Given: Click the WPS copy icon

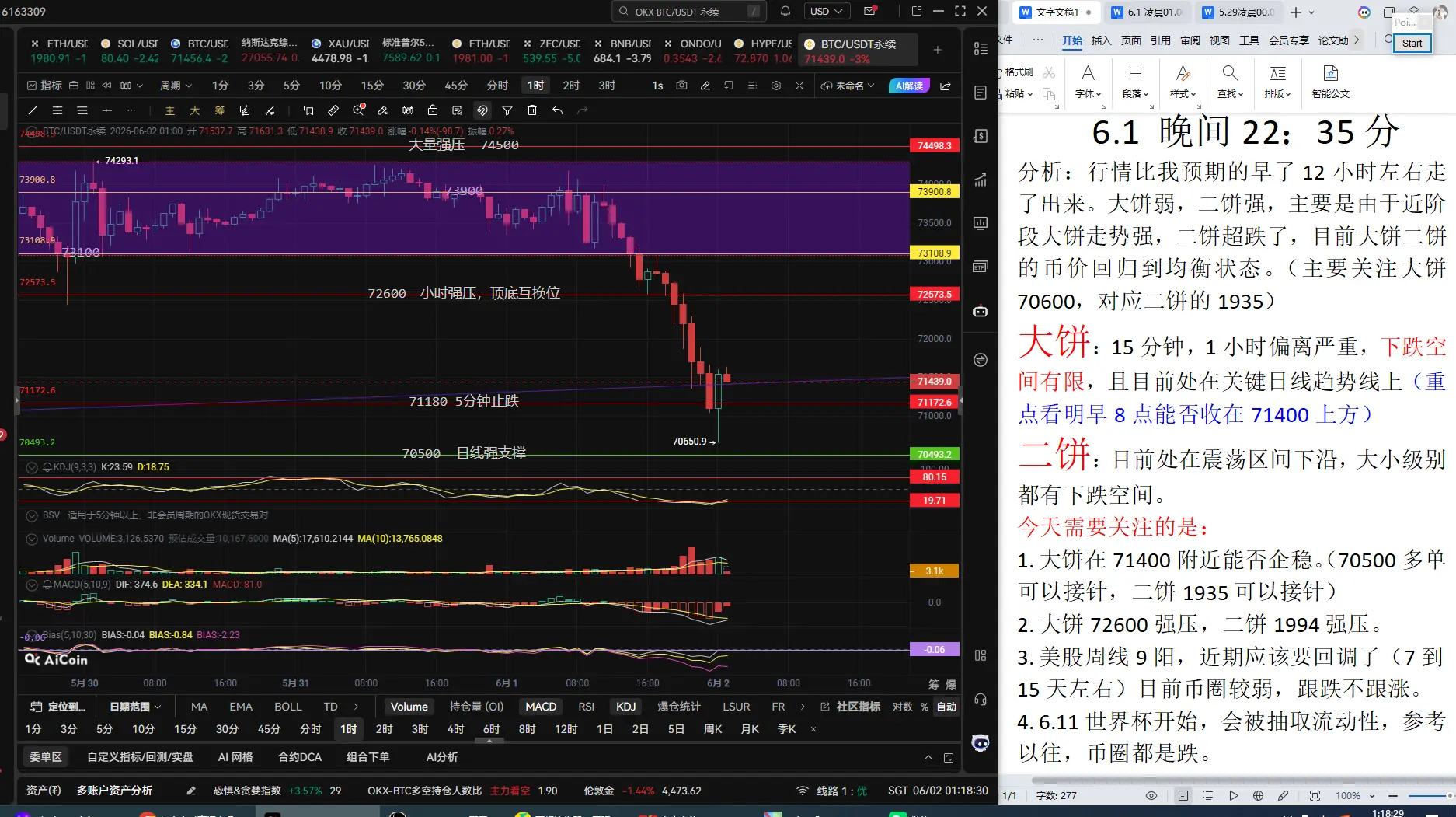Looking at the screenshot, I should pos(1049,94).
